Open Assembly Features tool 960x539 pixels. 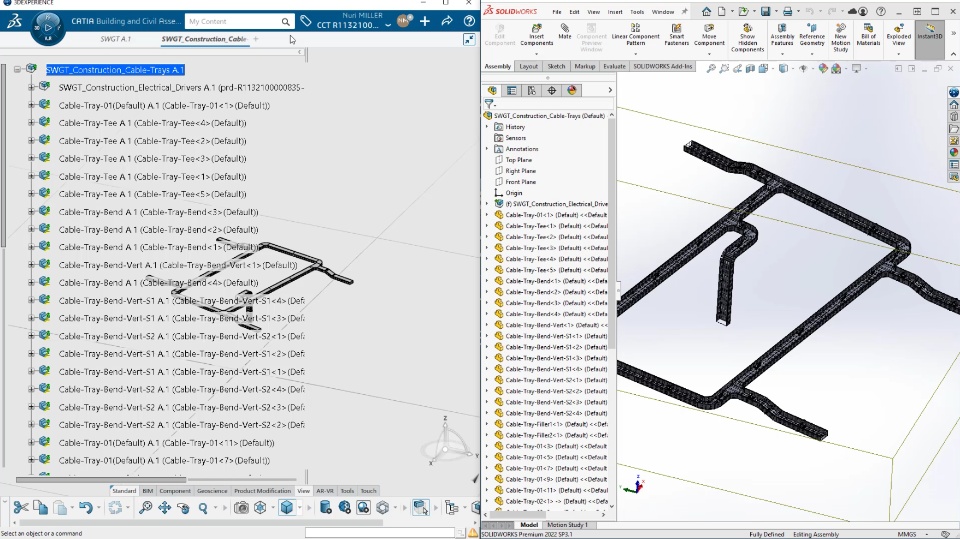(782, 35)
